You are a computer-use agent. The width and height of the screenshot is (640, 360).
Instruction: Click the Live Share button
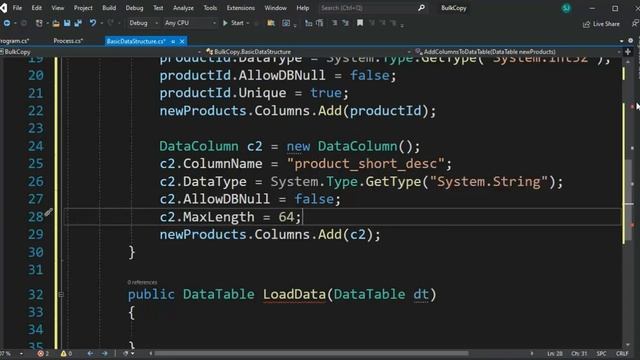pos(601,24)
